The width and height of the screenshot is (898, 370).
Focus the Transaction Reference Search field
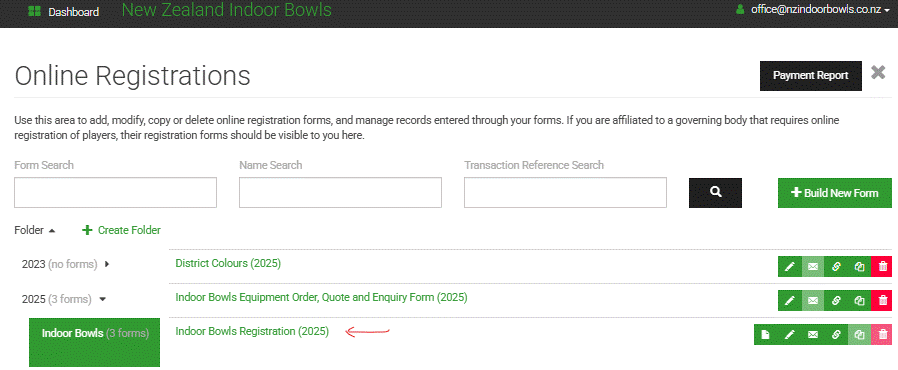[565, 192]
